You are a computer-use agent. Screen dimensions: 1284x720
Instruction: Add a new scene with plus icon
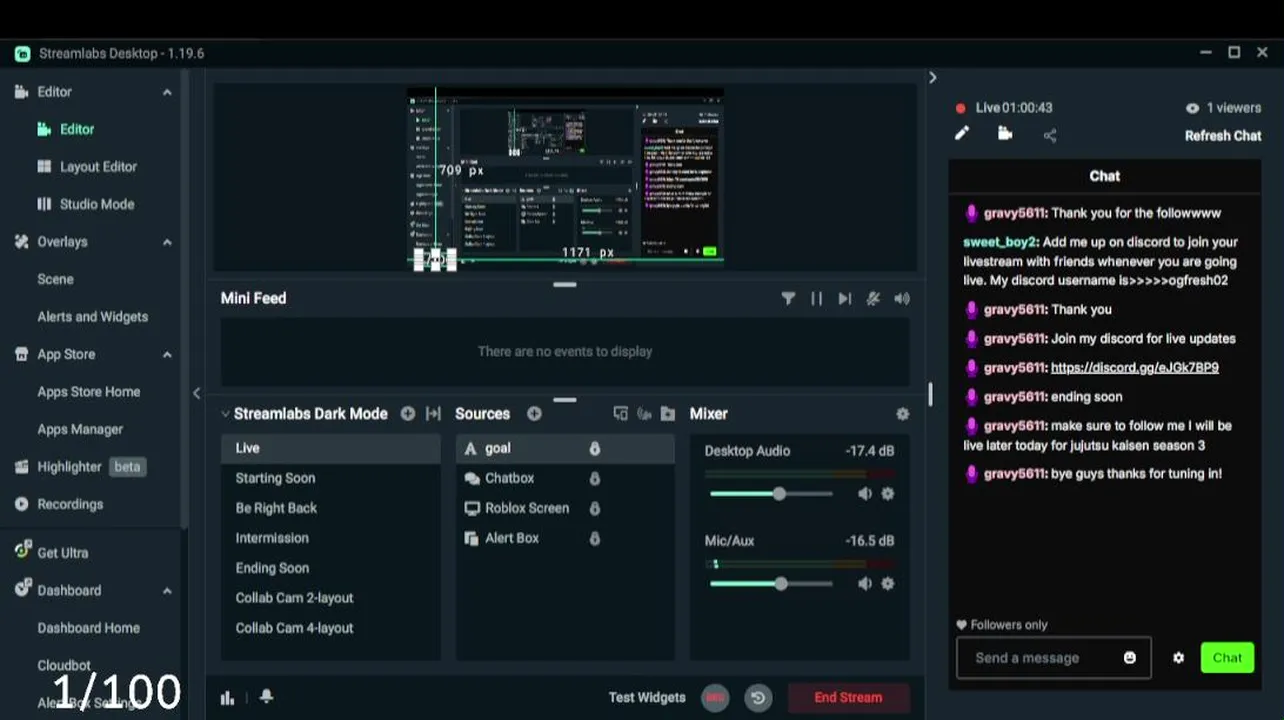[x=407, y=413]
